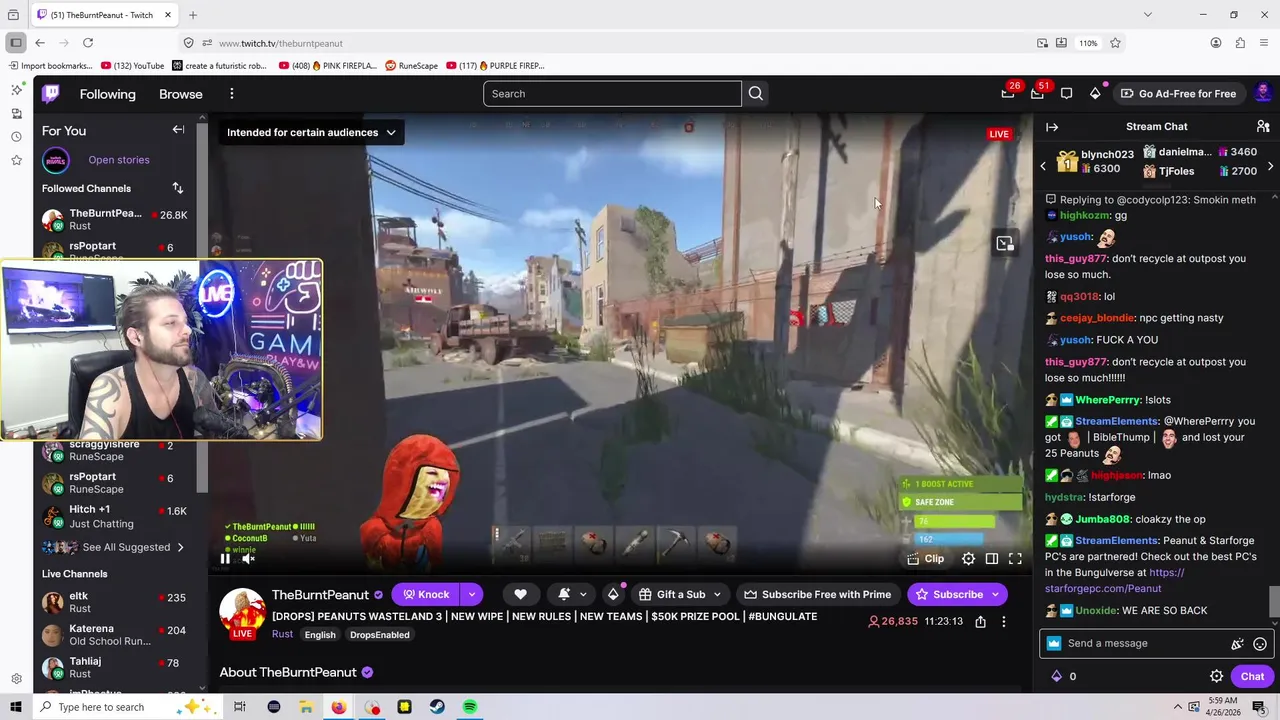Reload the page in the browser
The width and height of the screenshot is (1280, 720).
click(x=88, y=43)
